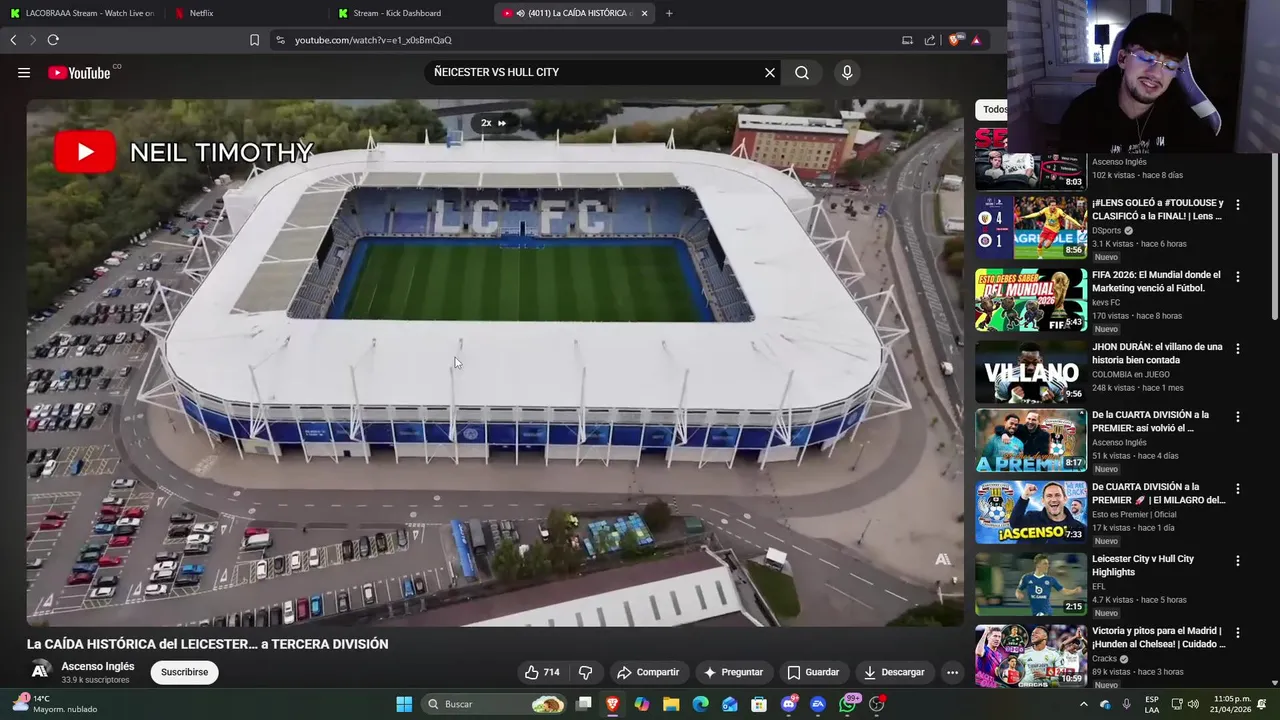The width and height of the screenshot is (1280, 720).
Task: Start voice search with the microphone
Action: pyautogui.click(x=847, y=72)
